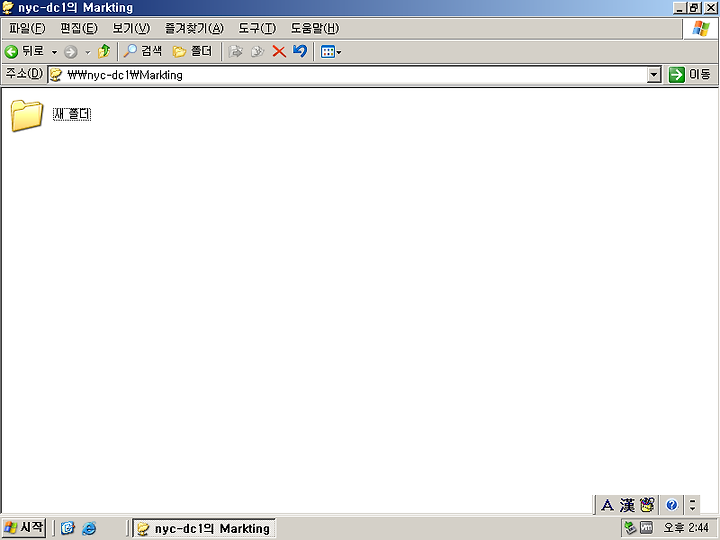Click the greyed-out forward arrow button

tap(71, 52)
